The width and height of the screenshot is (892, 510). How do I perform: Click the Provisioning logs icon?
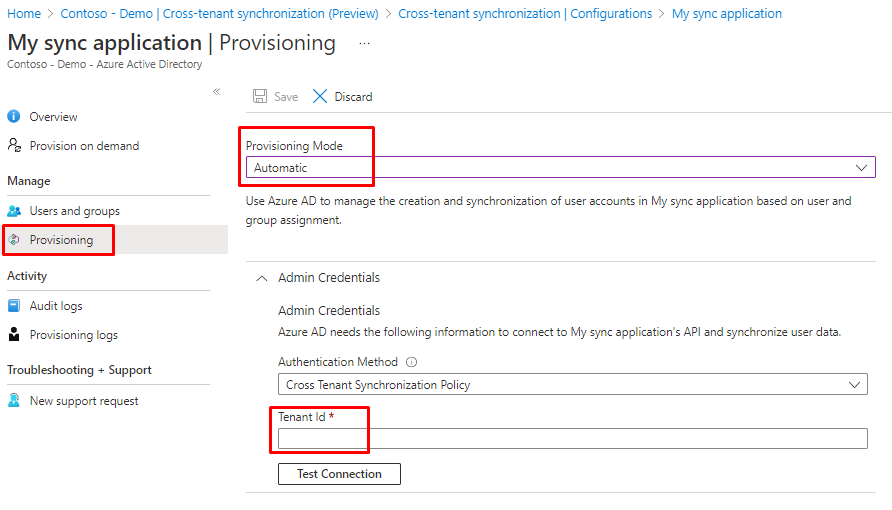coord(14,335)
